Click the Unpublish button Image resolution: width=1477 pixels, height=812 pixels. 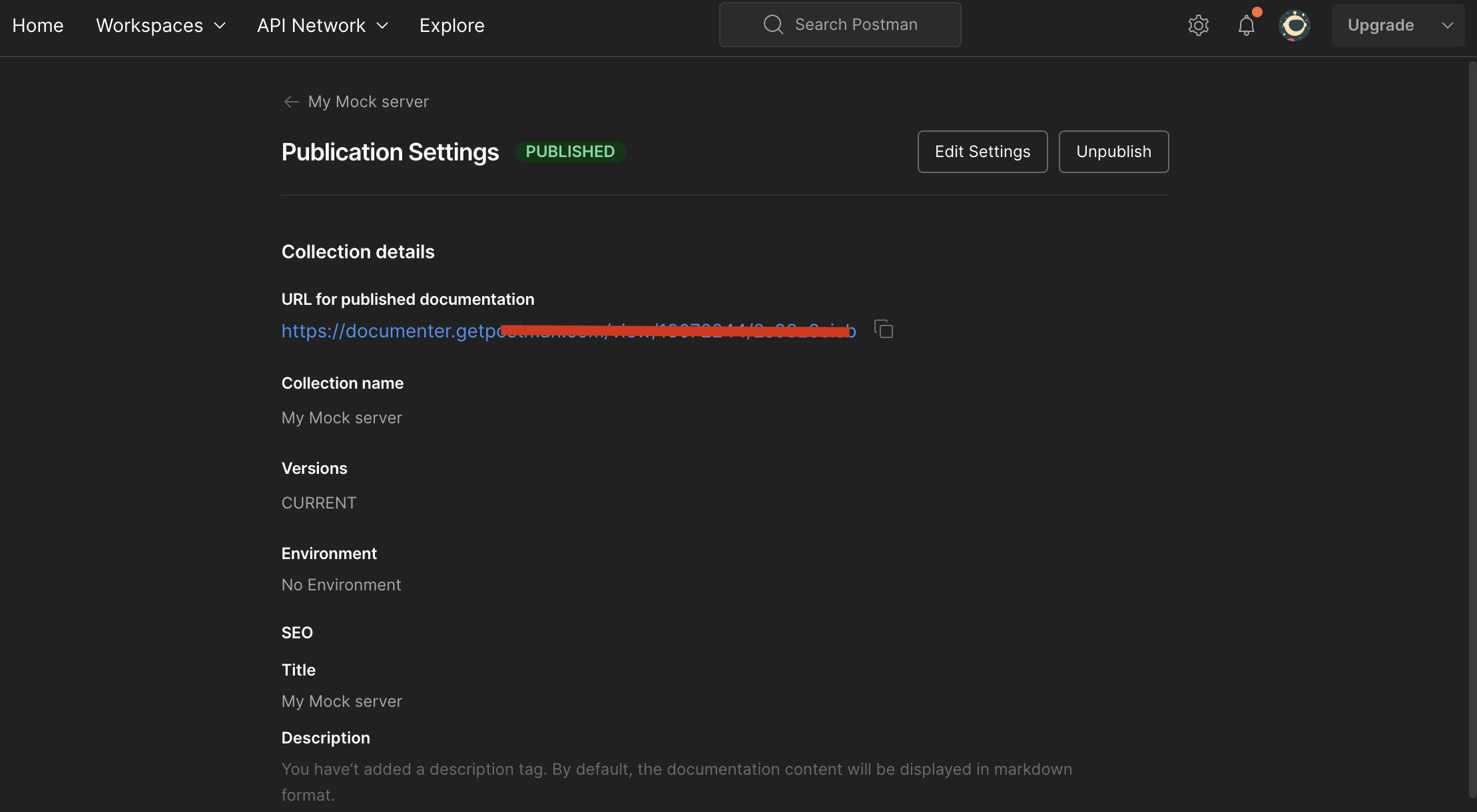(1113, 152)
